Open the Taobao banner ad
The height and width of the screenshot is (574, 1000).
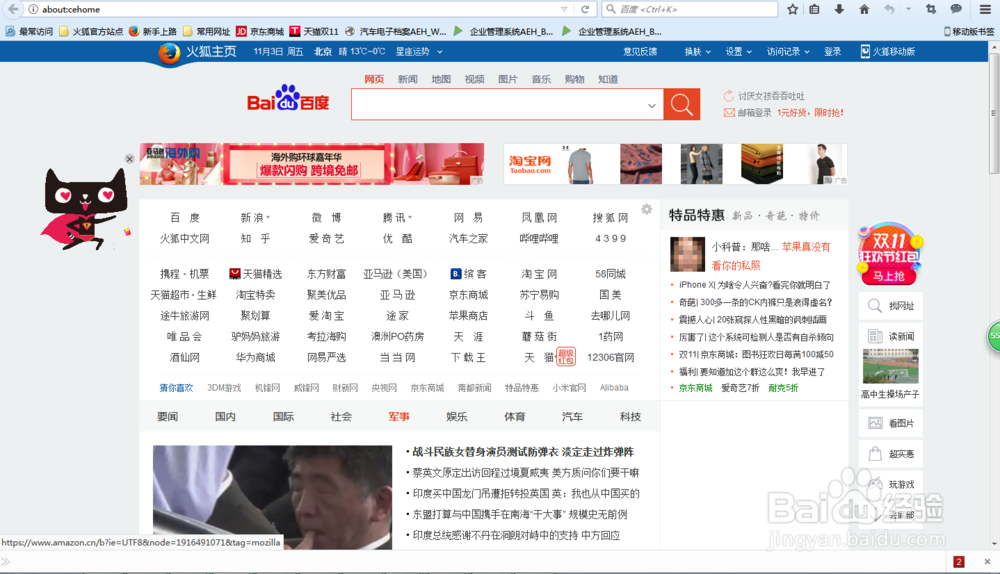coord(675,164)
